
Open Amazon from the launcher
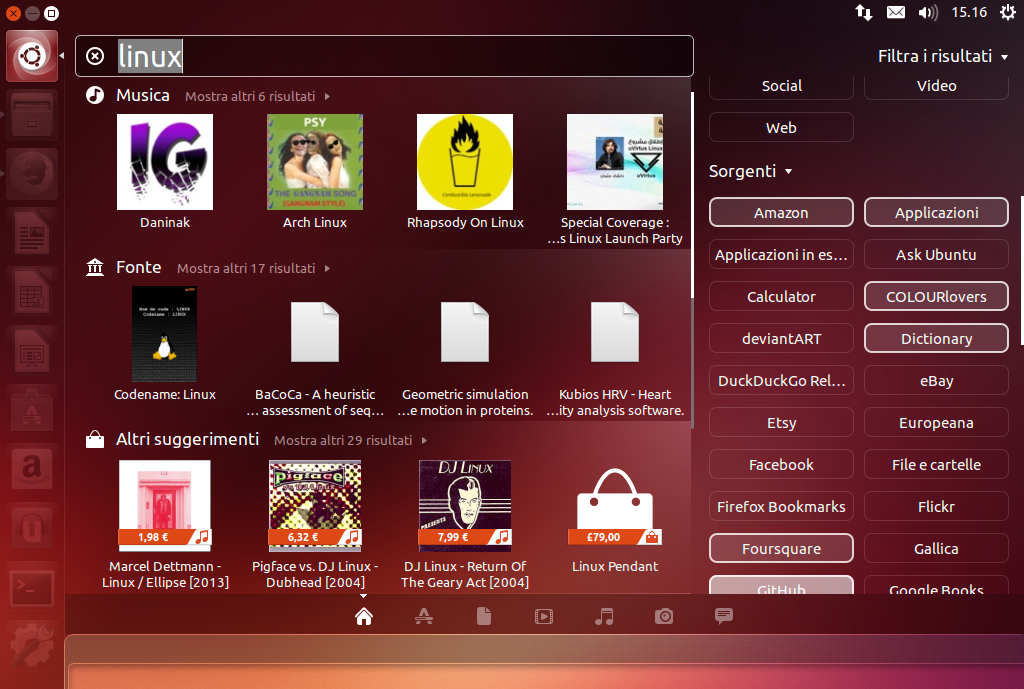pyautogui.click(x=32, y=468)
